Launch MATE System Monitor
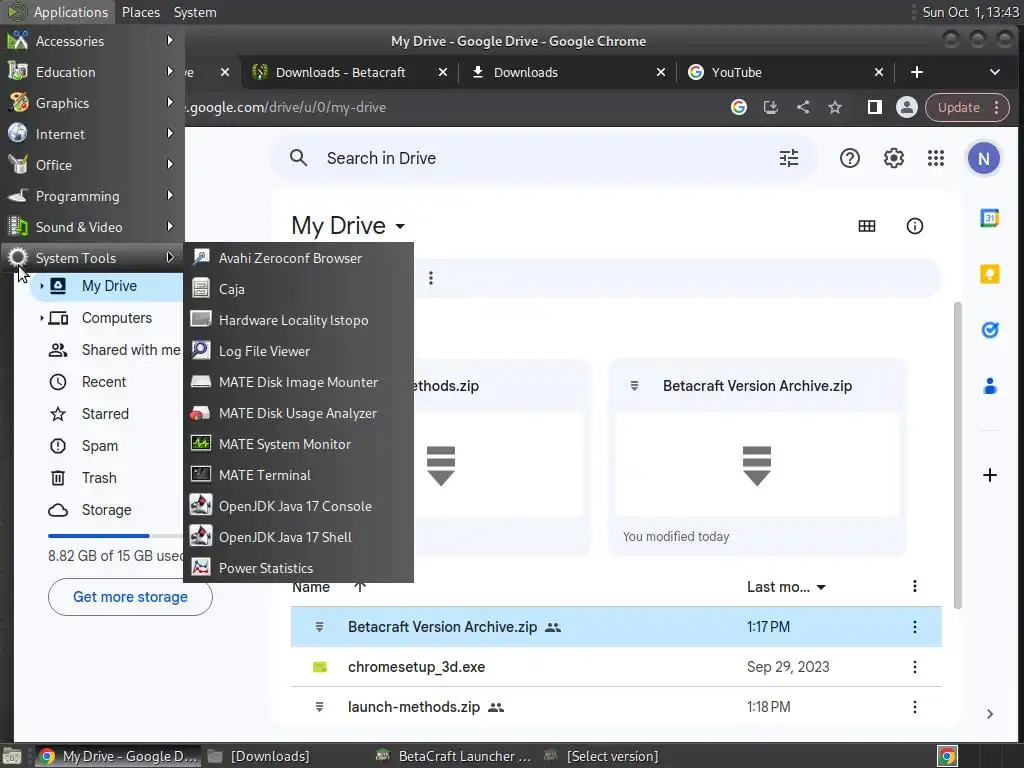 click(x=298, y=444)
